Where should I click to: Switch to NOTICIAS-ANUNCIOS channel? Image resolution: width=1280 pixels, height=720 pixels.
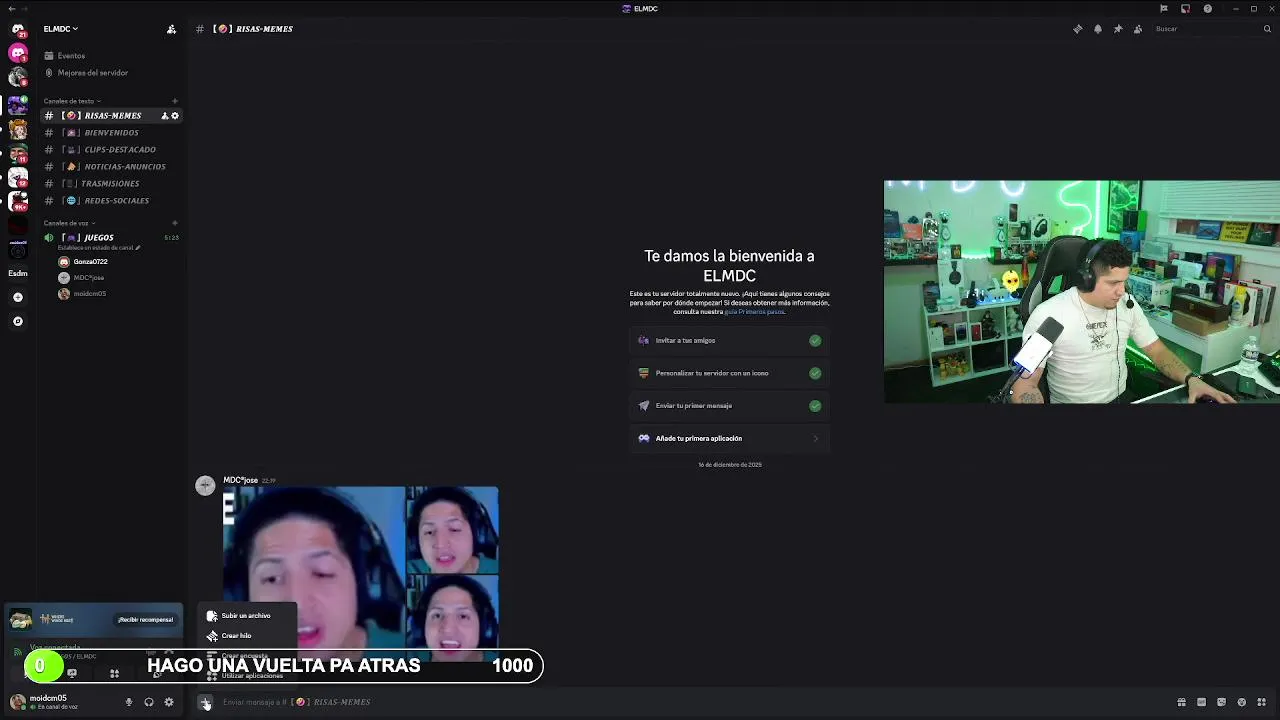[x=111, y=167]
